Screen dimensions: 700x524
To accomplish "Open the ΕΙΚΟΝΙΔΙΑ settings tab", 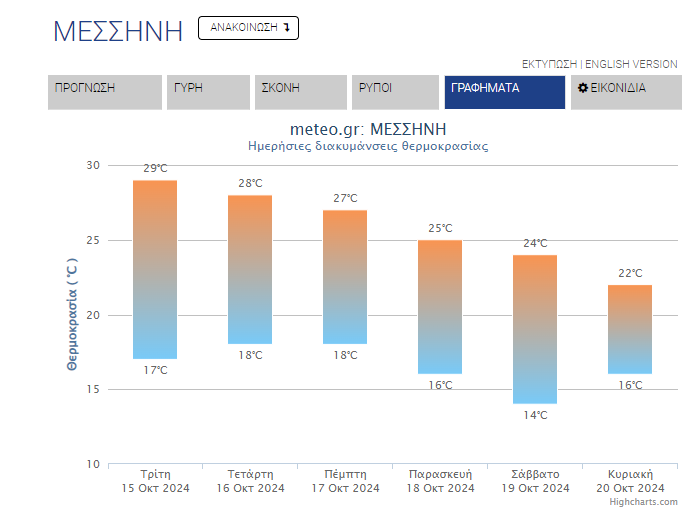I will pyautogui.click(x=626, y=92).
